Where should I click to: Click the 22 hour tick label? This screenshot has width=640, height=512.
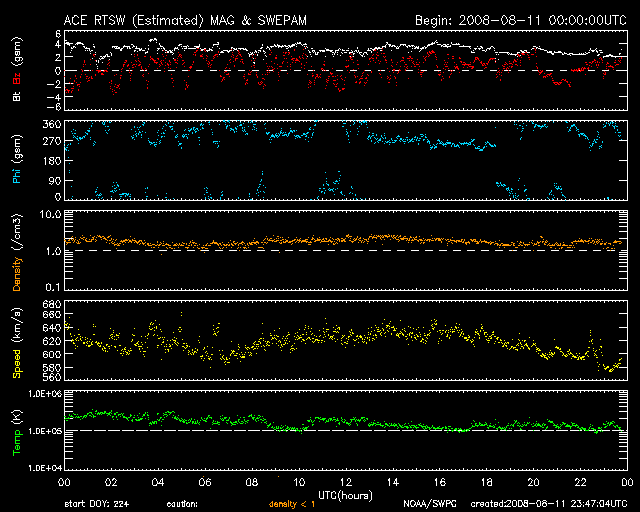click(579, 483)
